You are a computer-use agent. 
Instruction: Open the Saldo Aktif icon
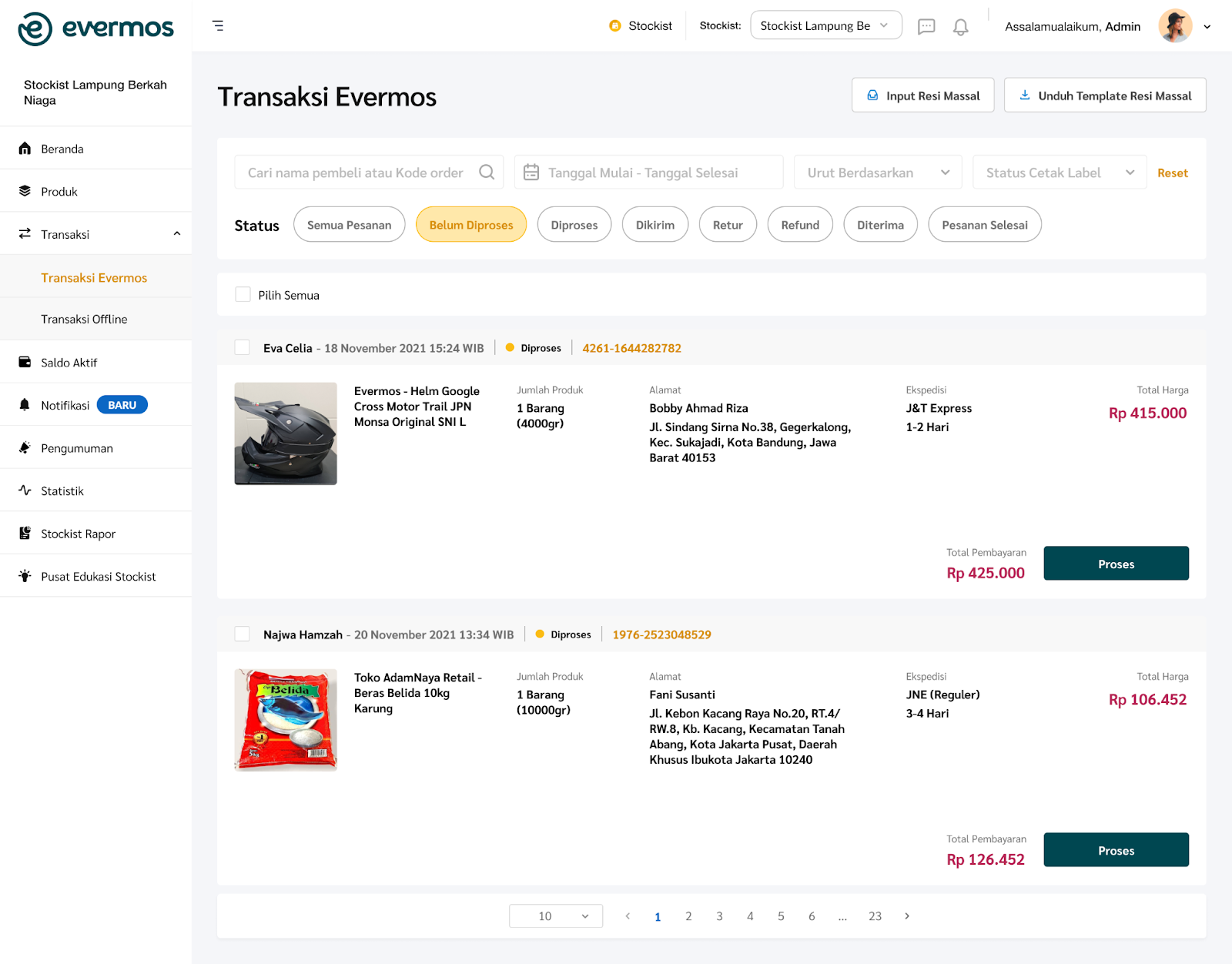pyautogui.click(x=25, y=362)
